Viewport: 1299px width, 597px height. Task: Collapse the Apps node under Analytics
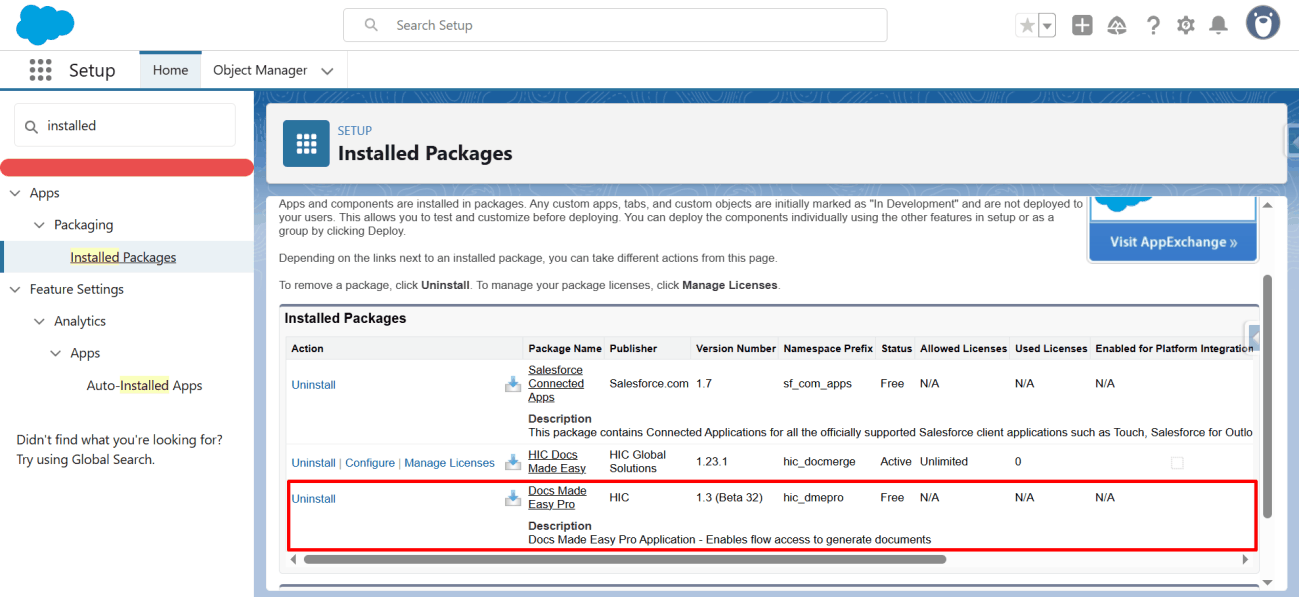[x=55, y=353]
